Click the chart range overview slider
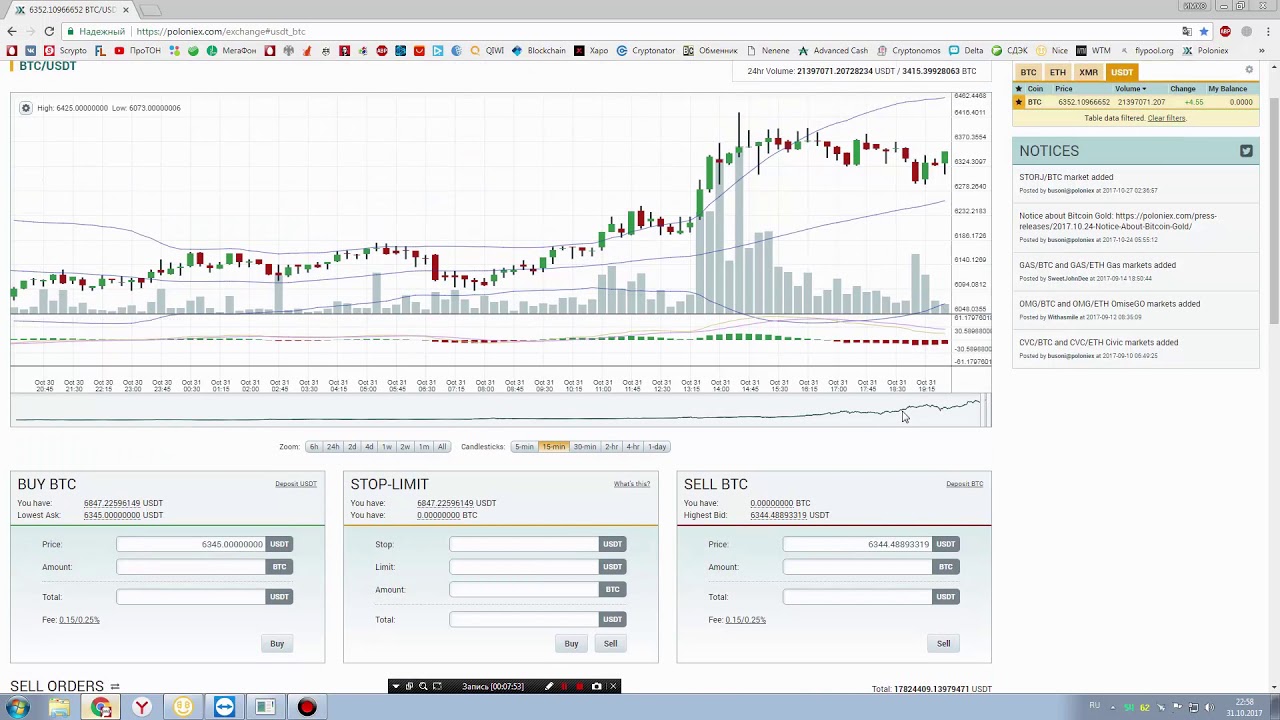Screen dimensions: 1280x720 click(x=501, y=410)
